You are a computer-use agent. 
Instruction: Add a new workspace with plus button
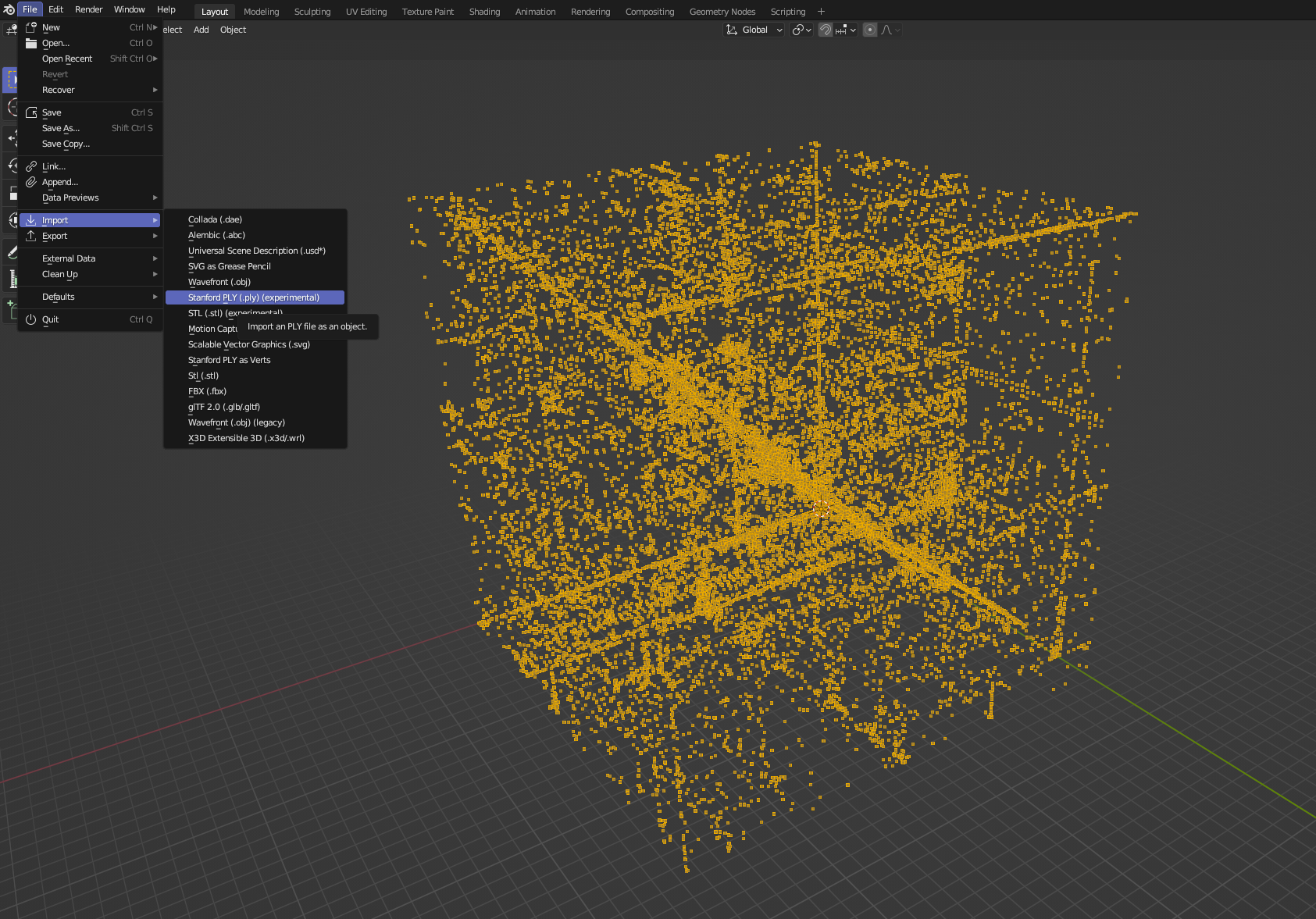click(x=821, y=12)
